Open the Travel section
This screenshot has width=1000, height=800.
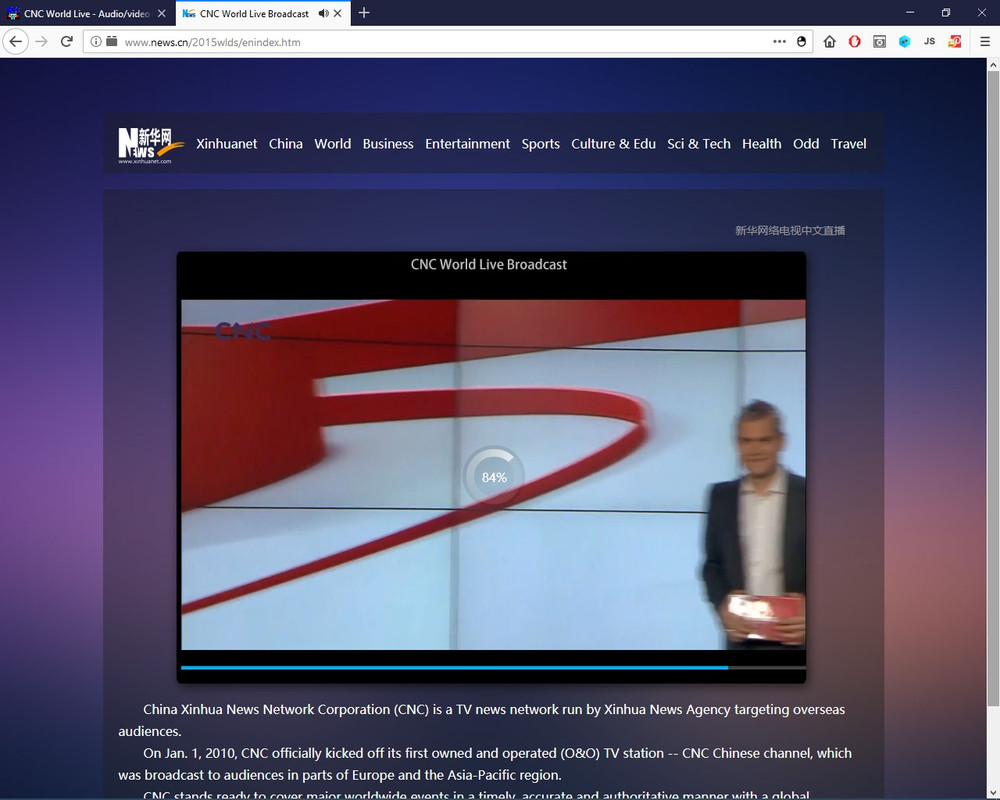click(848, 144)
